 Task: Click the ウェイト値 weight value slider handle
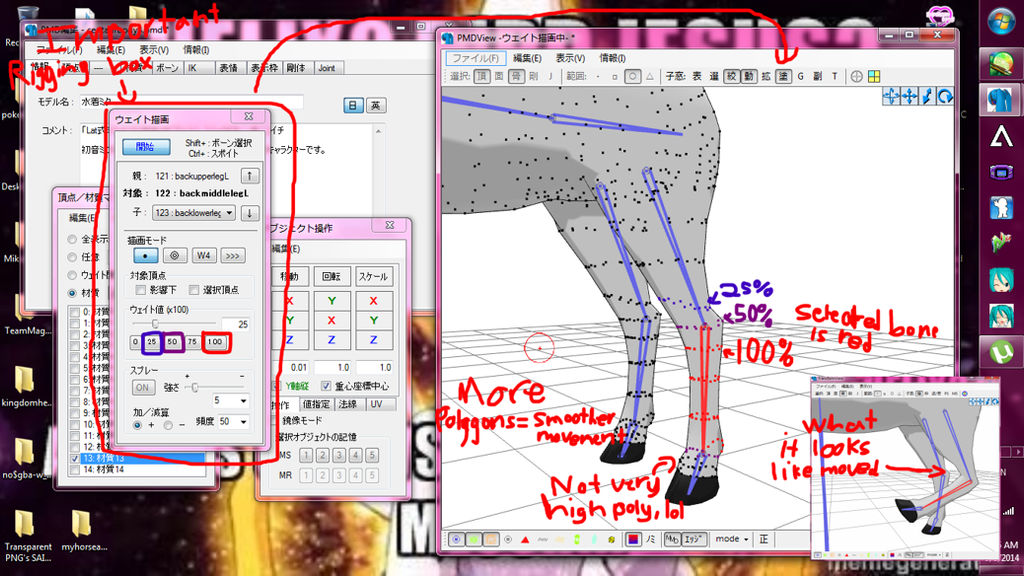coord(156,323)
